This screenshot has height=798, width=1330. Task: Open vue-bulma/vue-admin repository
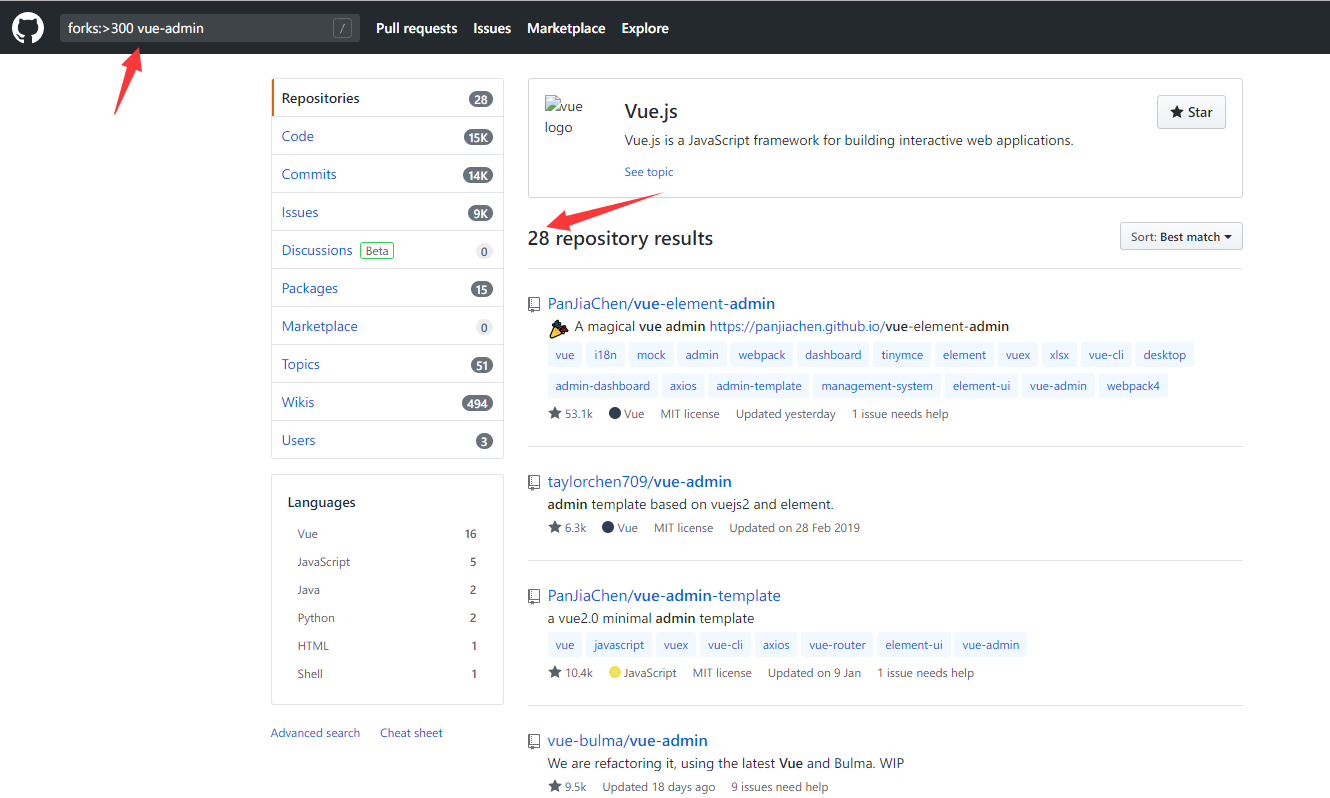[628, 741]
